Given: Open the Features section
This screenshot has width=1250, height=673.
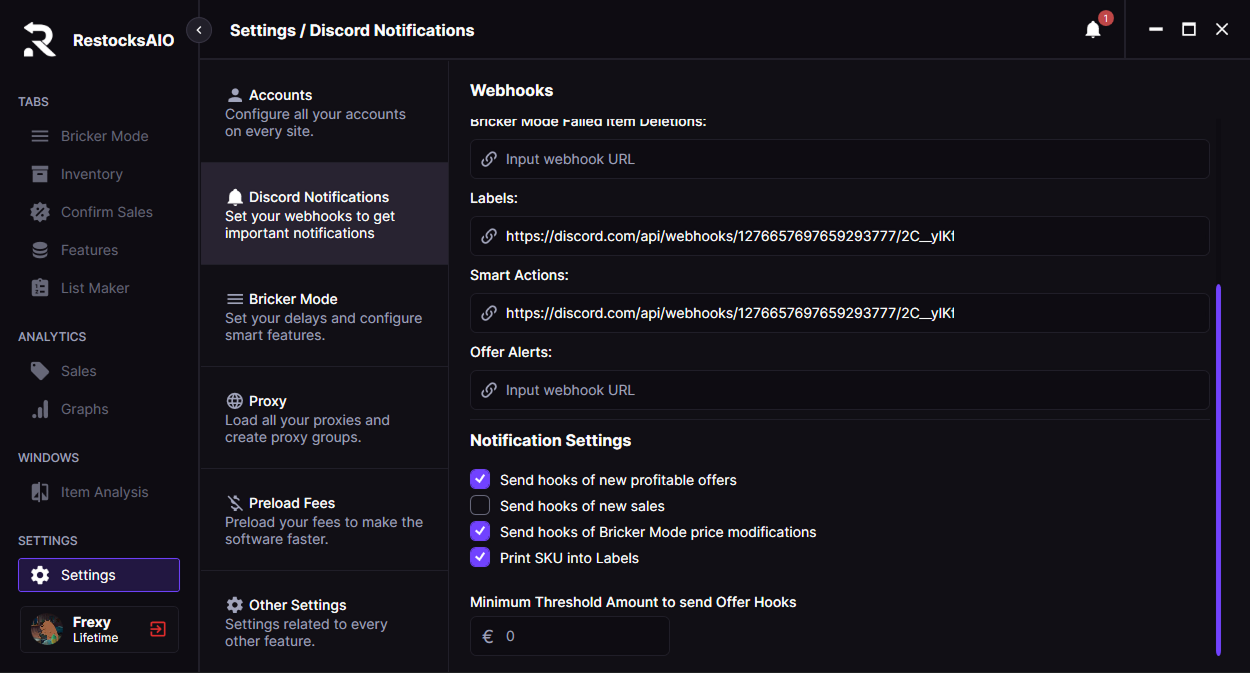Looking at the screenshot, I should click(x=89, y=250).
